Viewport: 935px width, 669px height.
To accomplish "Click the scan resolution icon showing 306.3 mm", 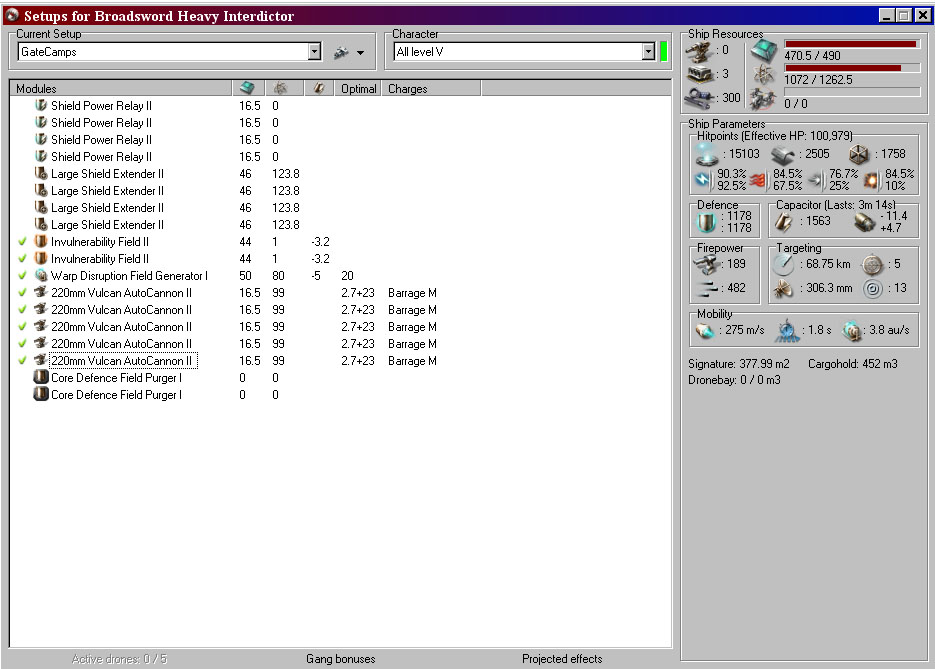I will (783, 289).
